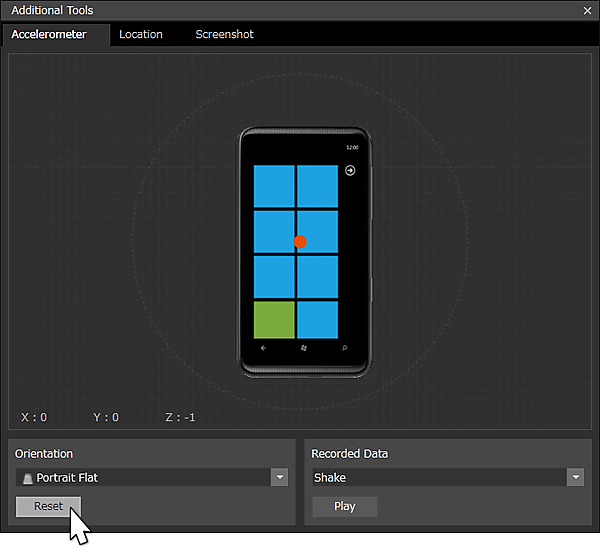Click the orange accelerometer dot on the phone

(x=300, y=241)
